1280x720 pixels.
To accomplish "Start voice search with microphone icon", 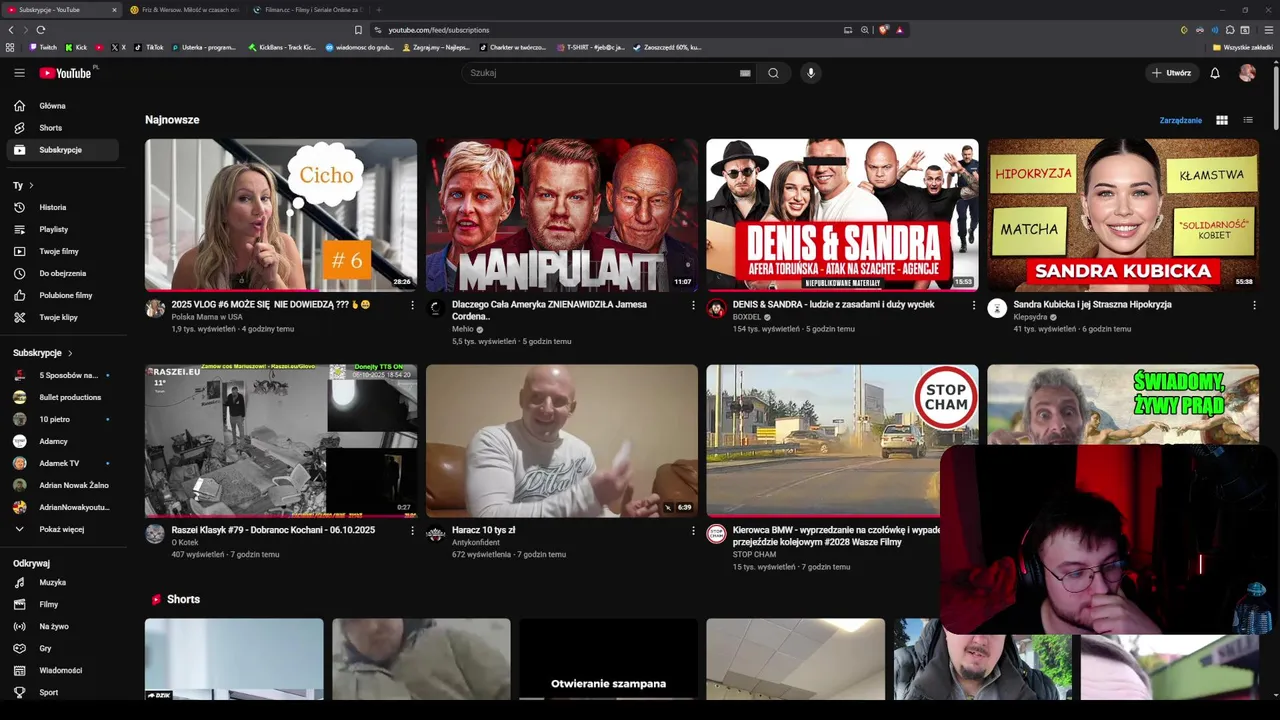I will (811, 73).
